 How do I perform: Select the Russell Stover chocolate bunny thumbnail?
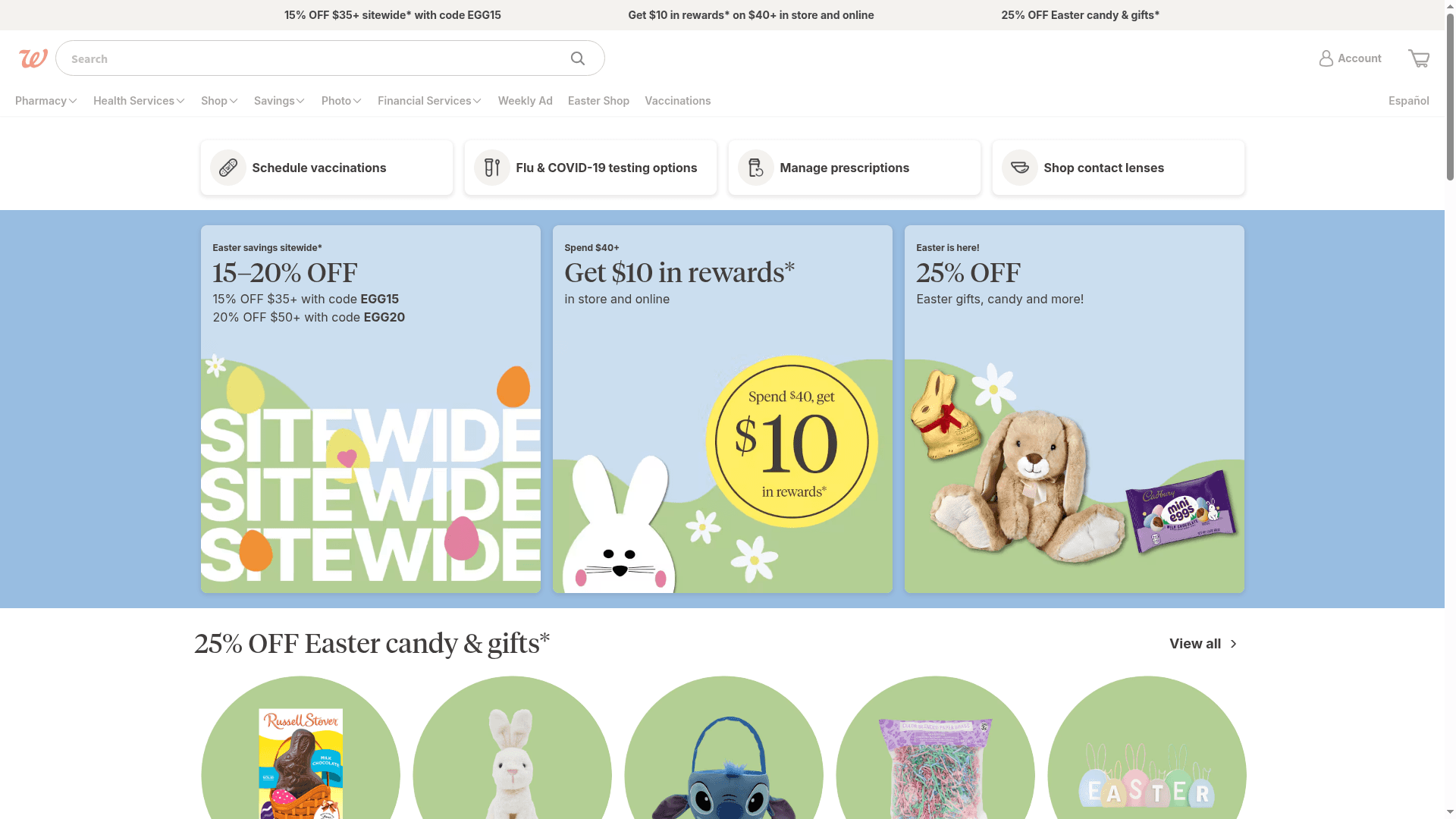[x=300, y=748]
